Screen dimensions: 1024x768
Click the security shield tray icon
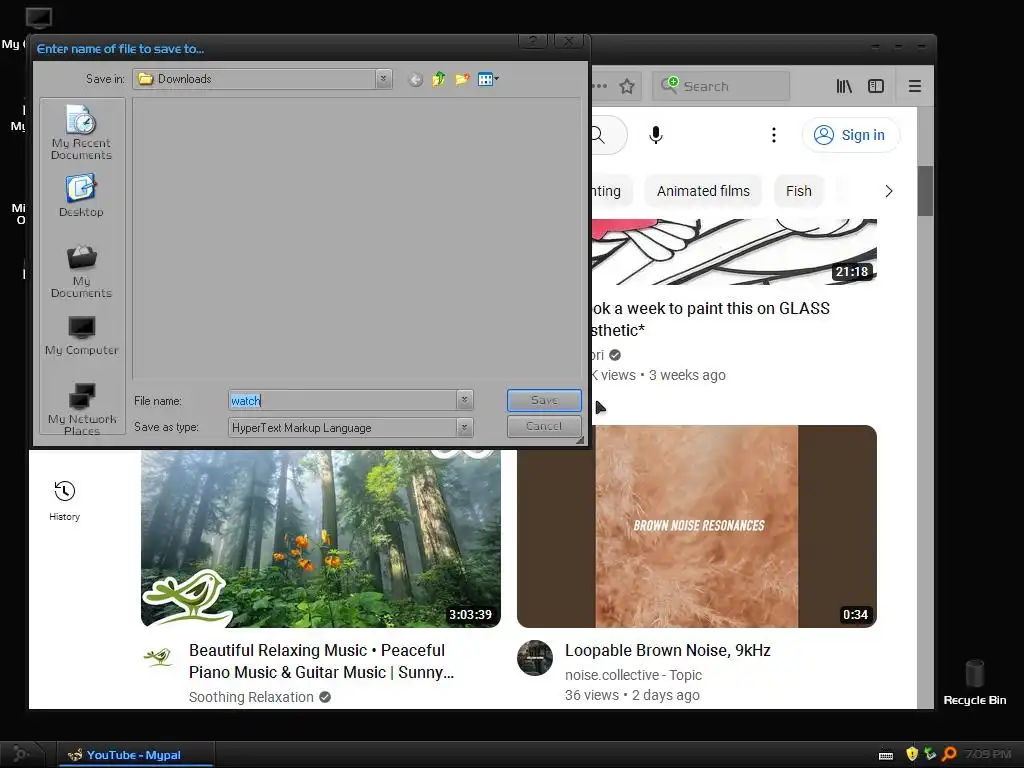(x=912, y=754)
